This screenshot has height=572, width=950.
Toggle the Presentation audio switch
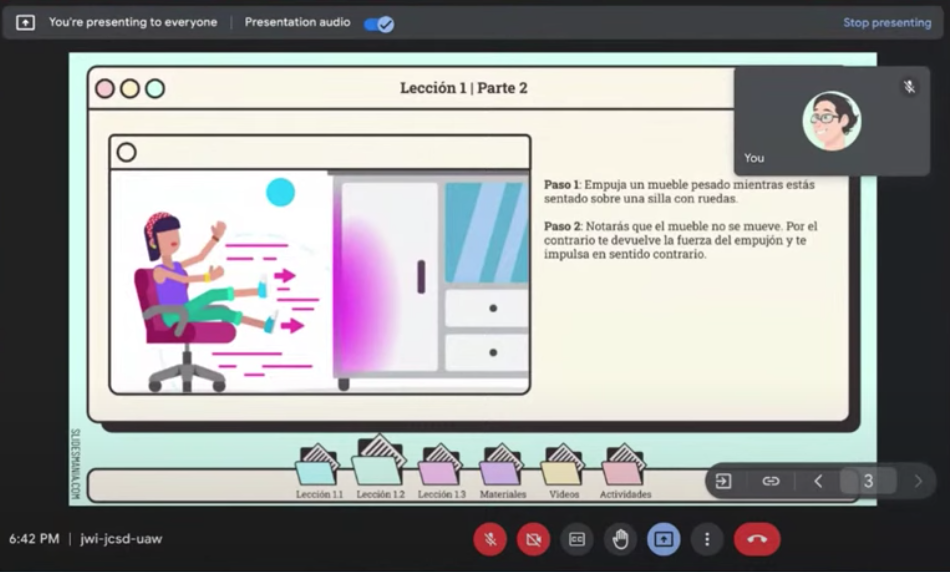coord(378,23)
